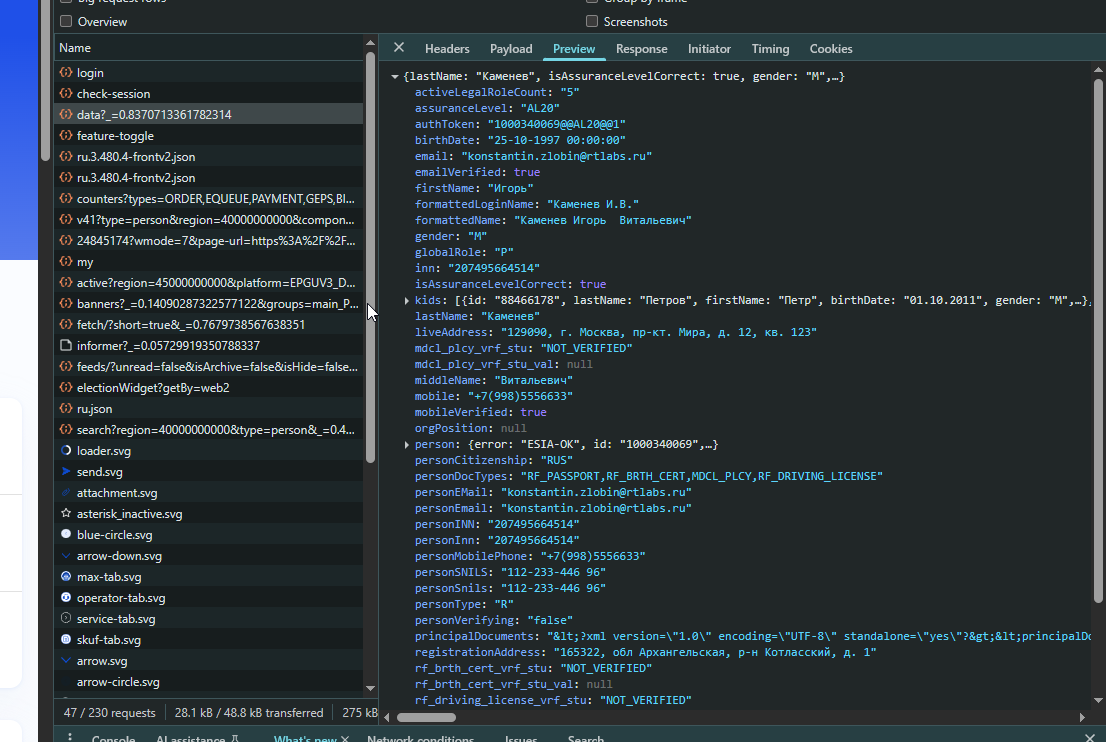Click the max-tab.svg icon
The width and height of the screenshot is (1106, 742).
66,576
